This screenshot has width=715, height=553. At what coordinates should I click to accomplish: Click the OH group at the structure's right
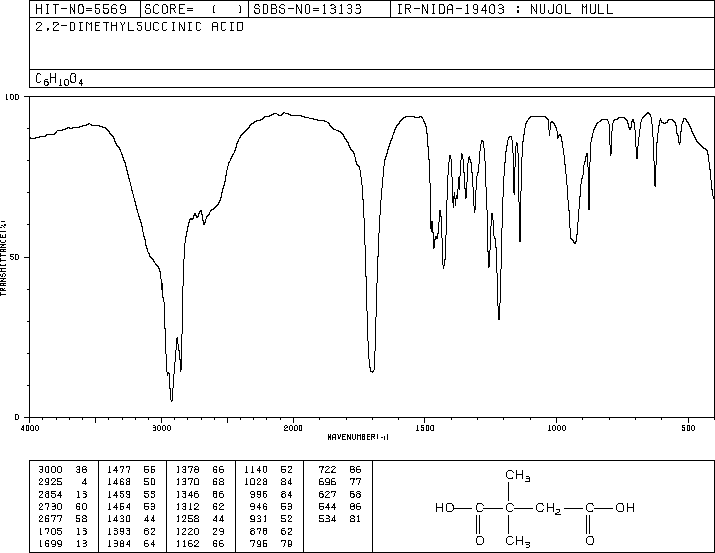pos(625,508)
